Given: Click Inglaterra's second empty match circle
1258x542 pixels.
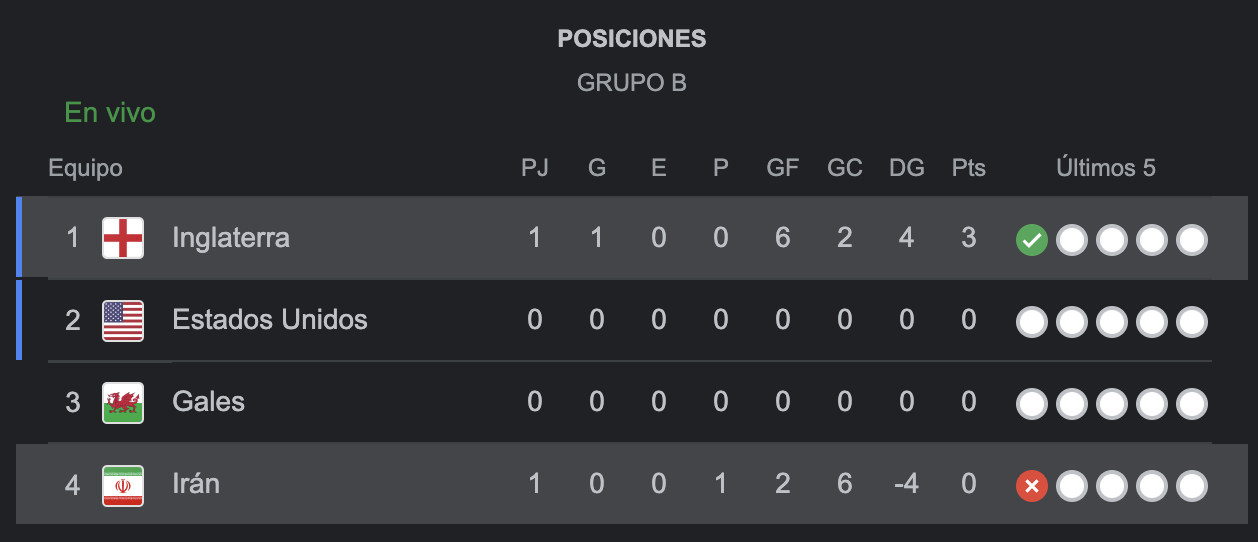Looking at the screenshot, I should click(1111, 240).
